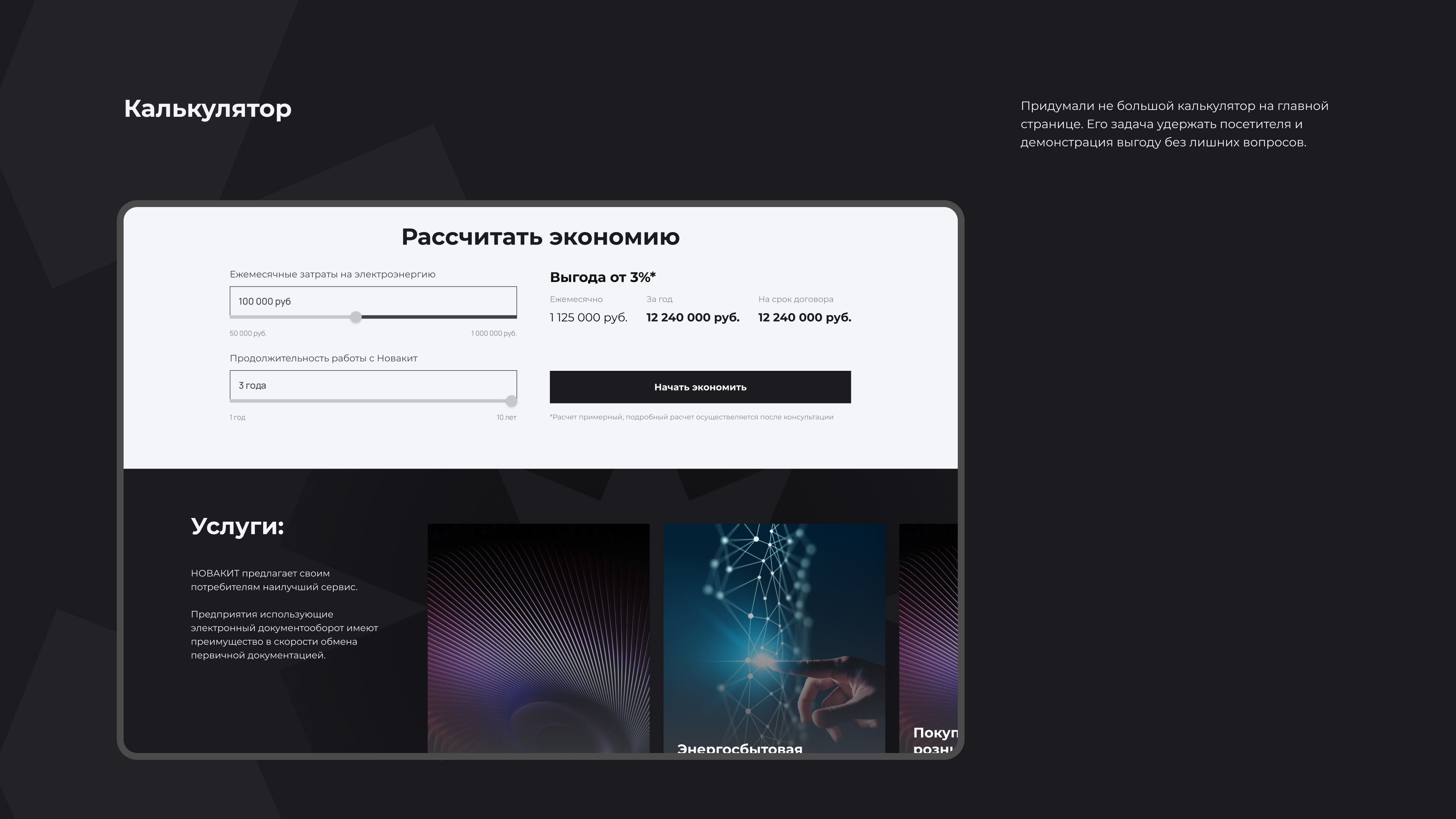
Task: Click the '1 125 000 руб.' monthly value
Action: pos(588,318)
